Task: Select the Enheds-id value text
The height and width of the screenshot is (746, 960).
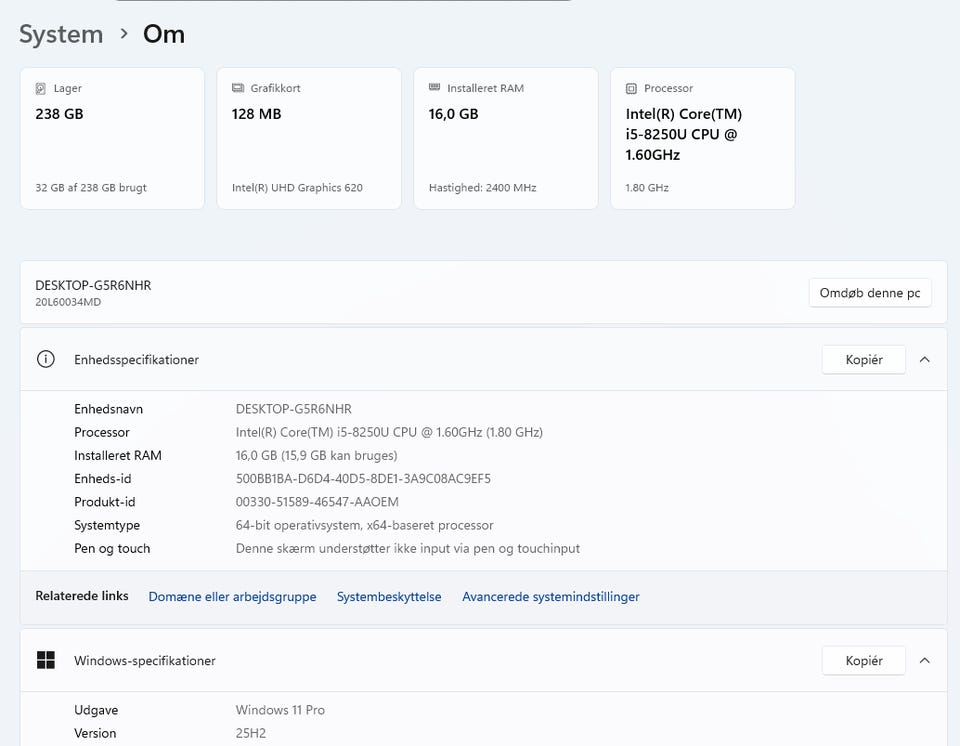Action: (363, 479)
